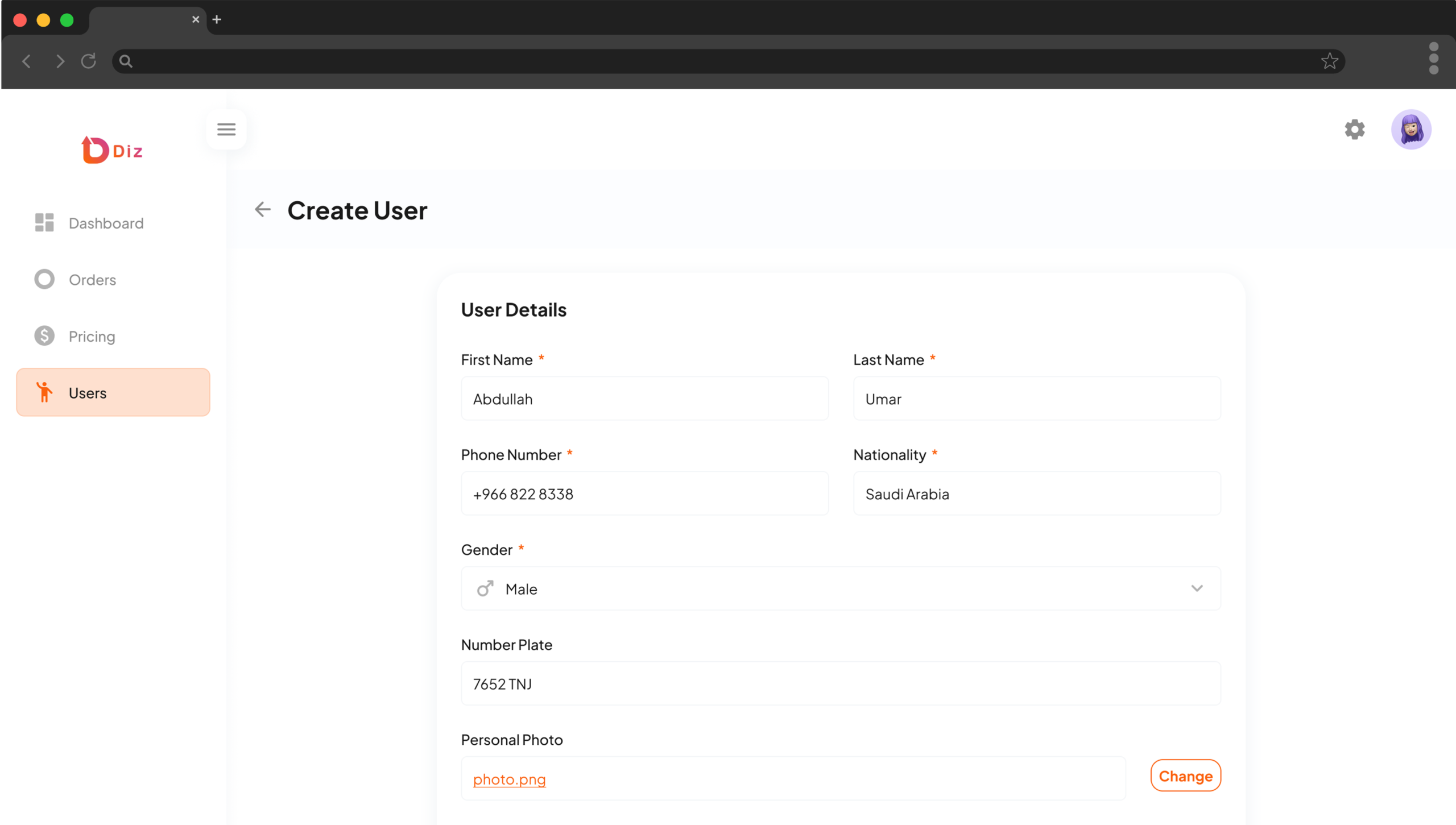The height and width of the screenshot is (825, 1456).
Task: Click the male gender symbol icon
Action: (485, 588)
